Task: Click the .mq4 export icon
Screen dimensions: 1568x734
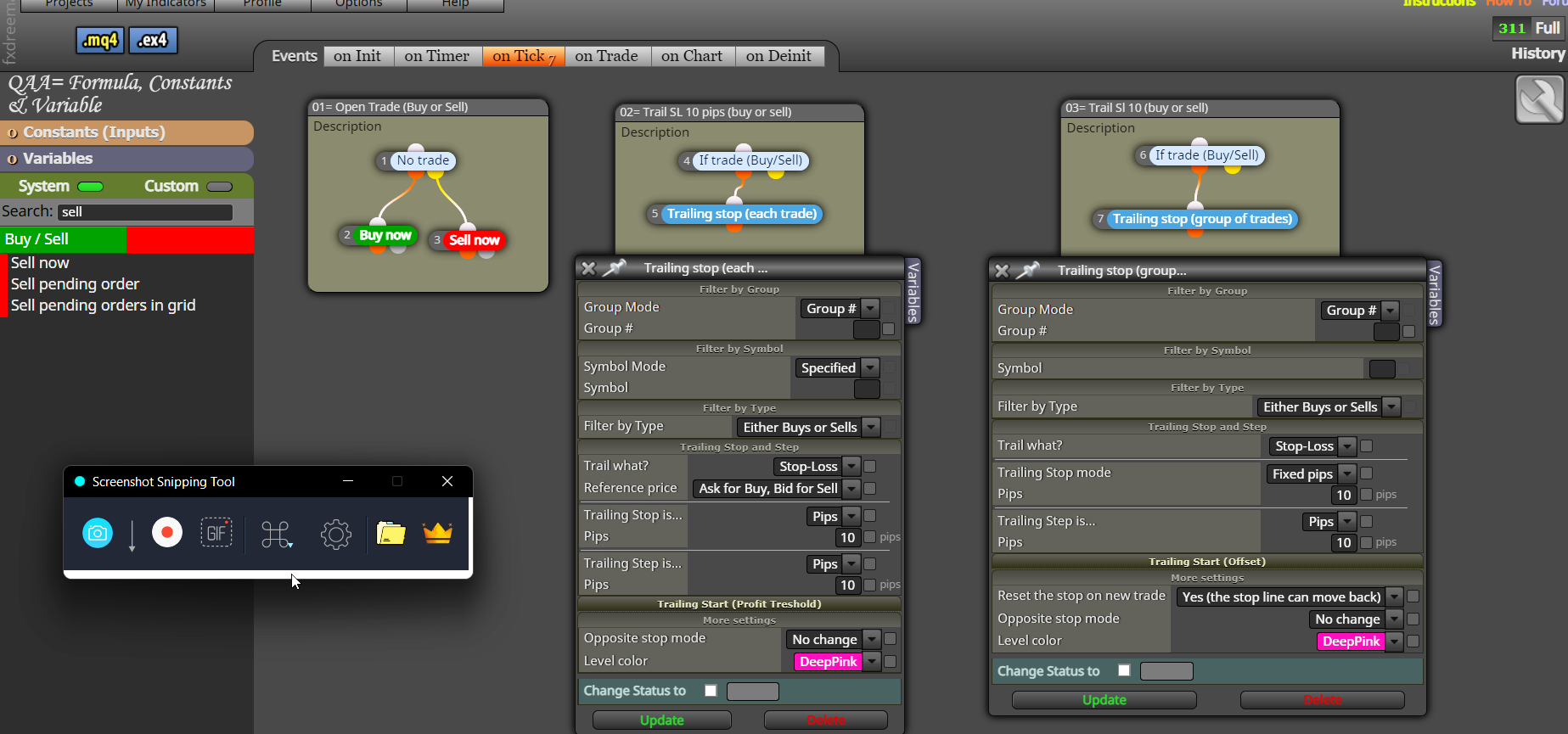Action: pyautogui.click(x=100, y=40)
